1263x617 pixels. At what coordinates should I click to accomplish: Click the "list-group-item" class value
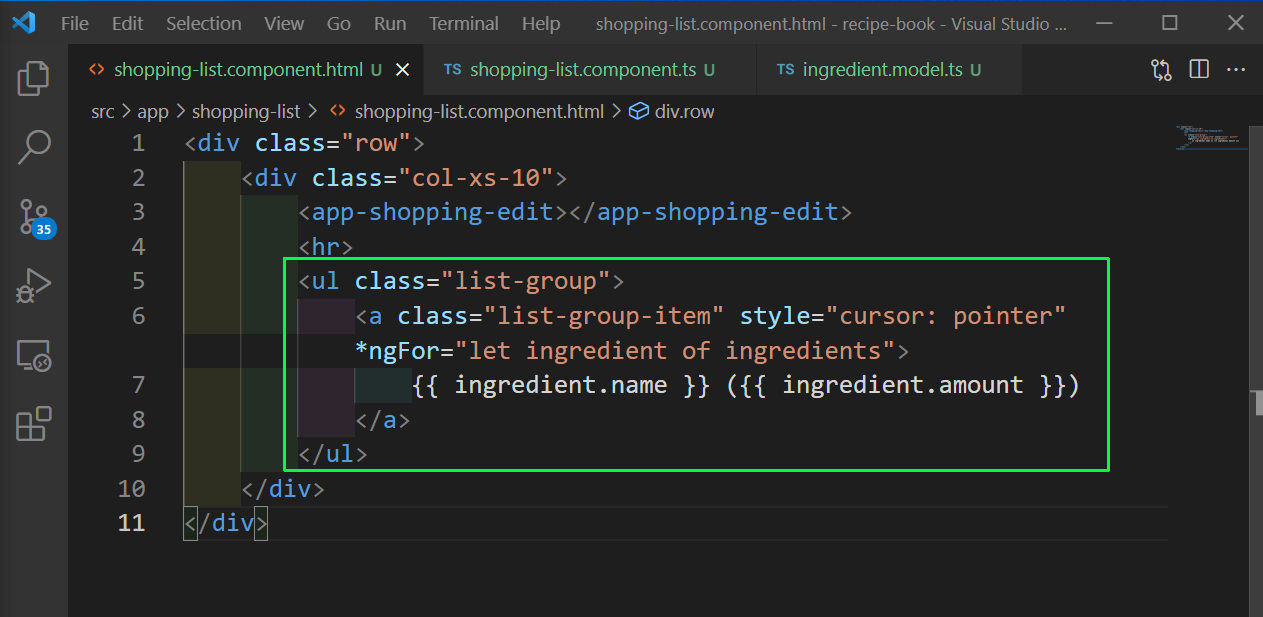[x=604, y=317]
